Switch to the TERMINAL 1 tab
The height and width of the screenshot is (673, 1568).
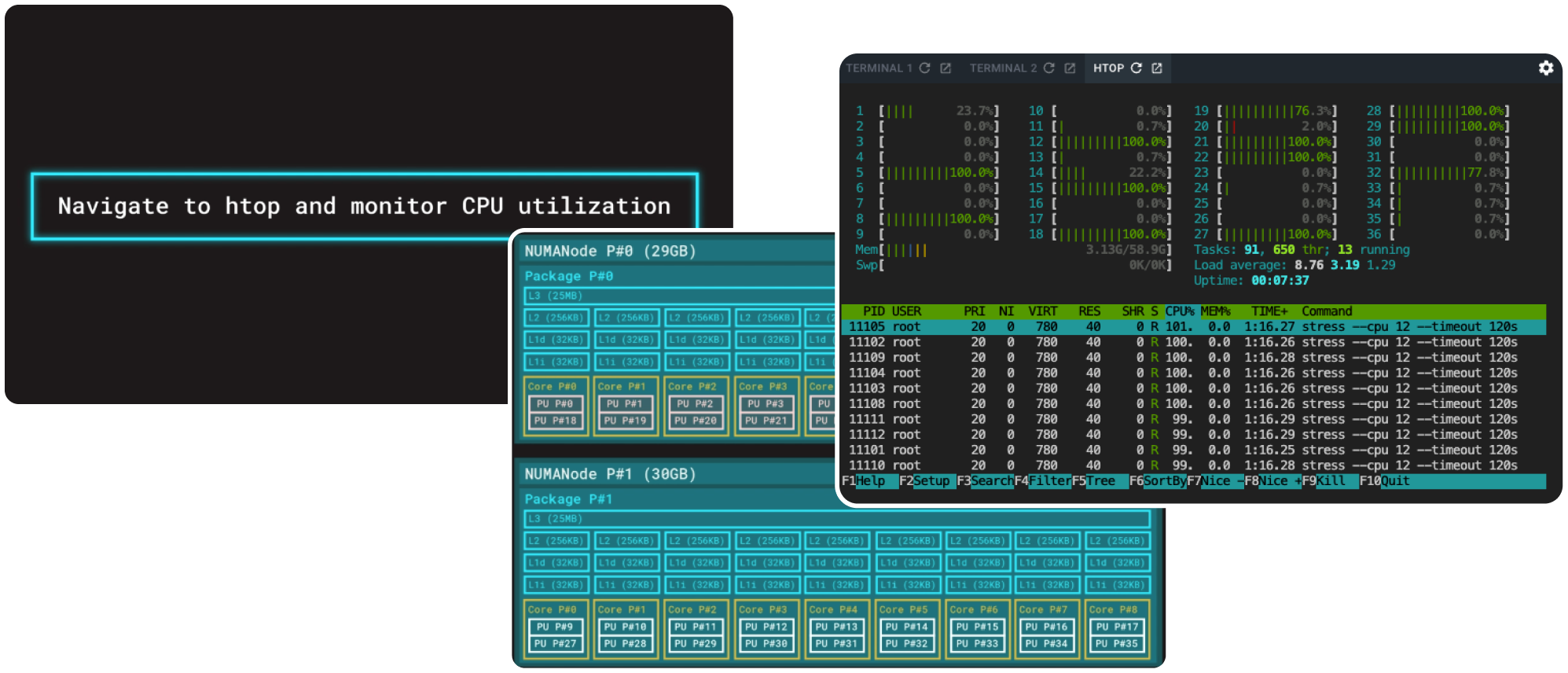point(879,68)
